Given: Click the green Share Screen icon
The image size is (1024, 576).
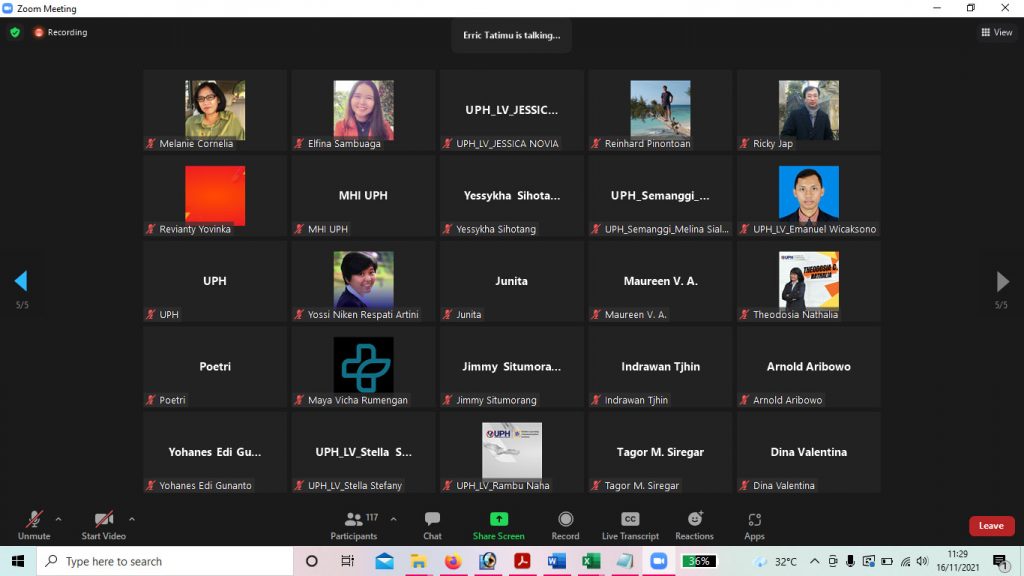Looking at the screenshot, I should [x=498, y=520].
